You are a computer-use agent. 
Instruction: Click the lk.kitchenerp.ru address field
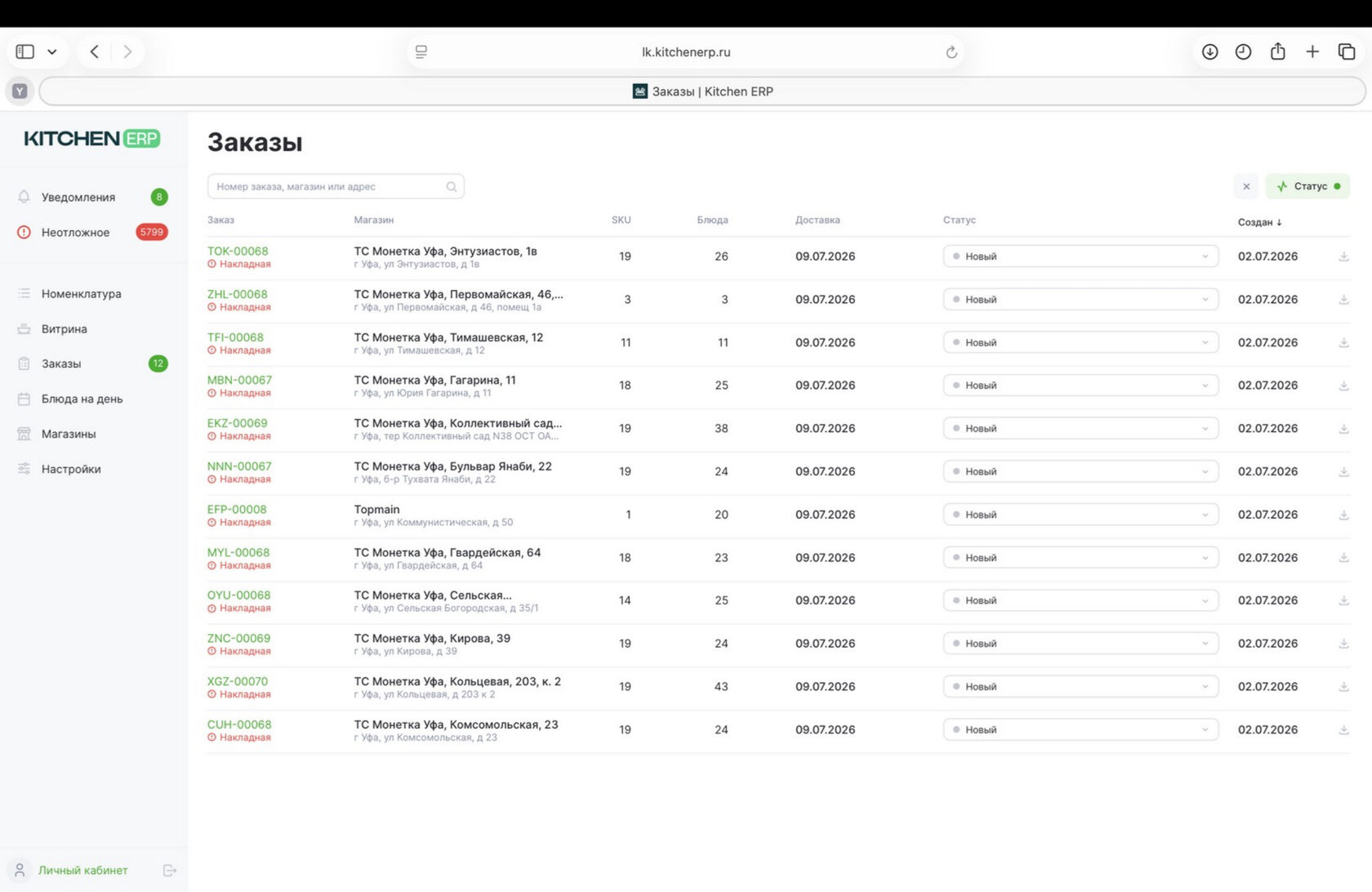tap(686, 51)
